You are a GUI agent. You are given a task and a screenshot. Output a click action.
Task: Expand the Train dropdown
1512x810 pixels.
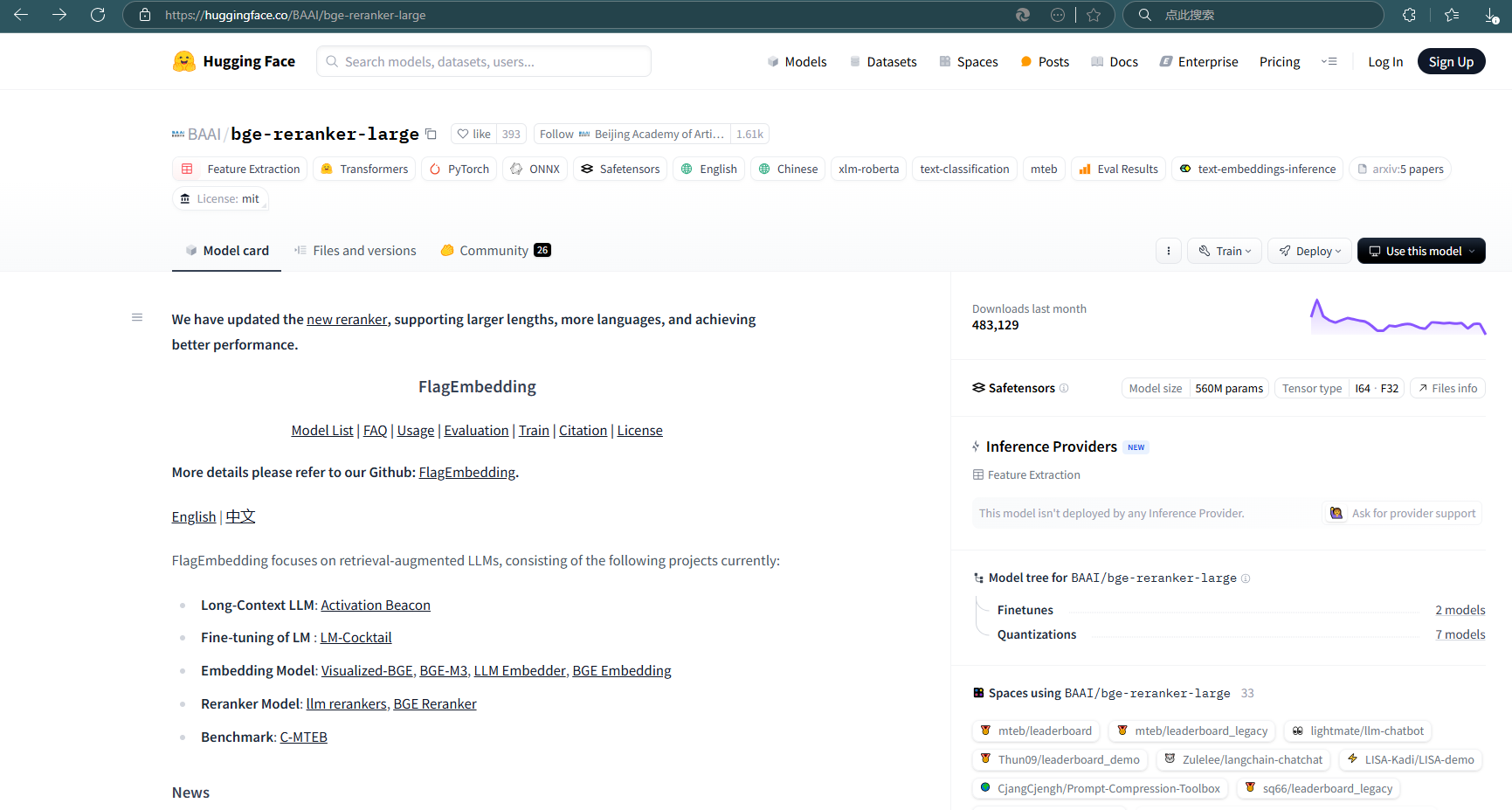tap(1225, 251)
